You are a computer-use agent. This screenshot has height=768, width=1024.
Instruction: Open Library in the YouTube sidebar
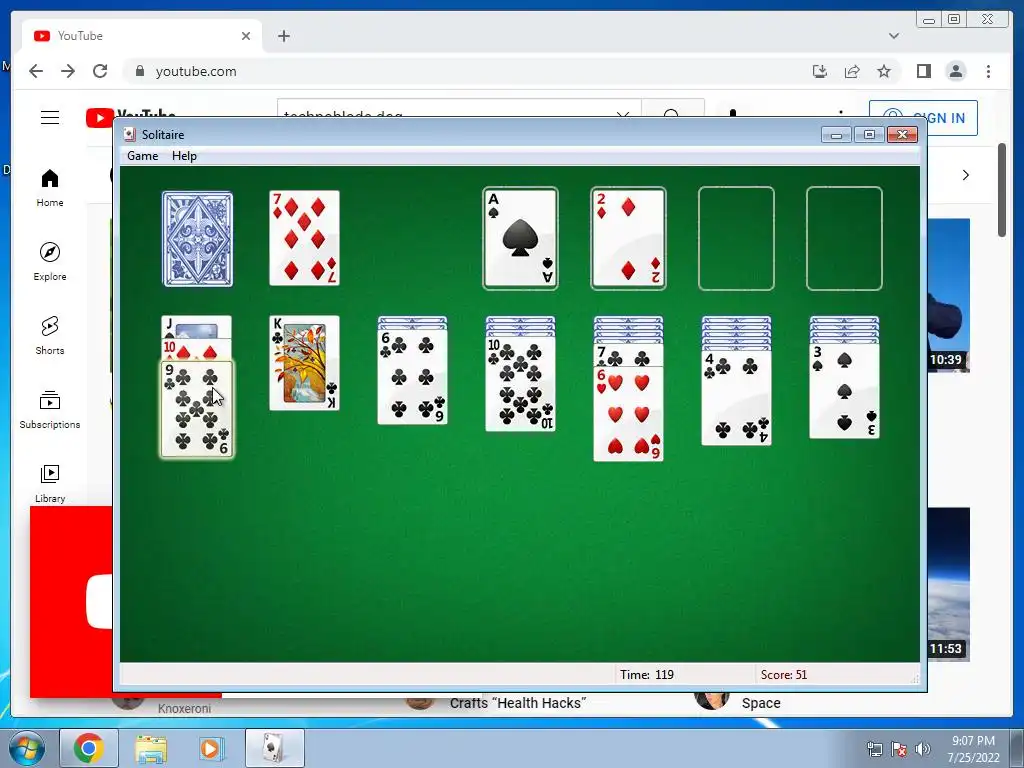[x=50, y=483]
